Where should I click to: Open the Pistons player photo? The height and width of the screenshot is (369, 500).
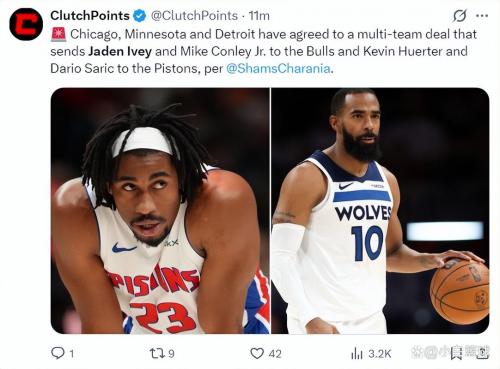[x=160, y=211]
